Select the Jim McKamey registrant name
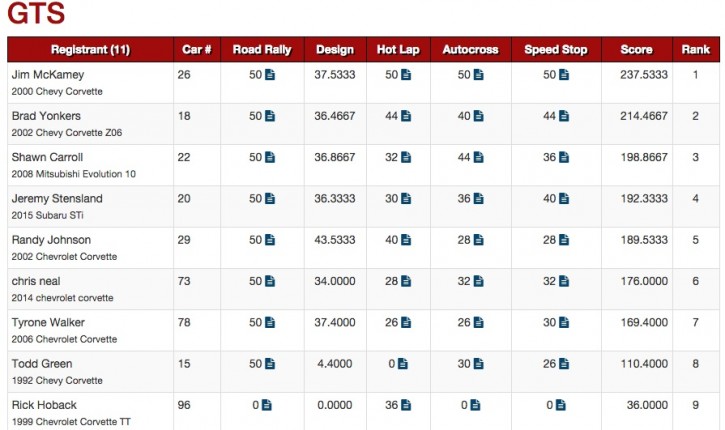This screenshot has width=725, height=430. tap(48, 75)
